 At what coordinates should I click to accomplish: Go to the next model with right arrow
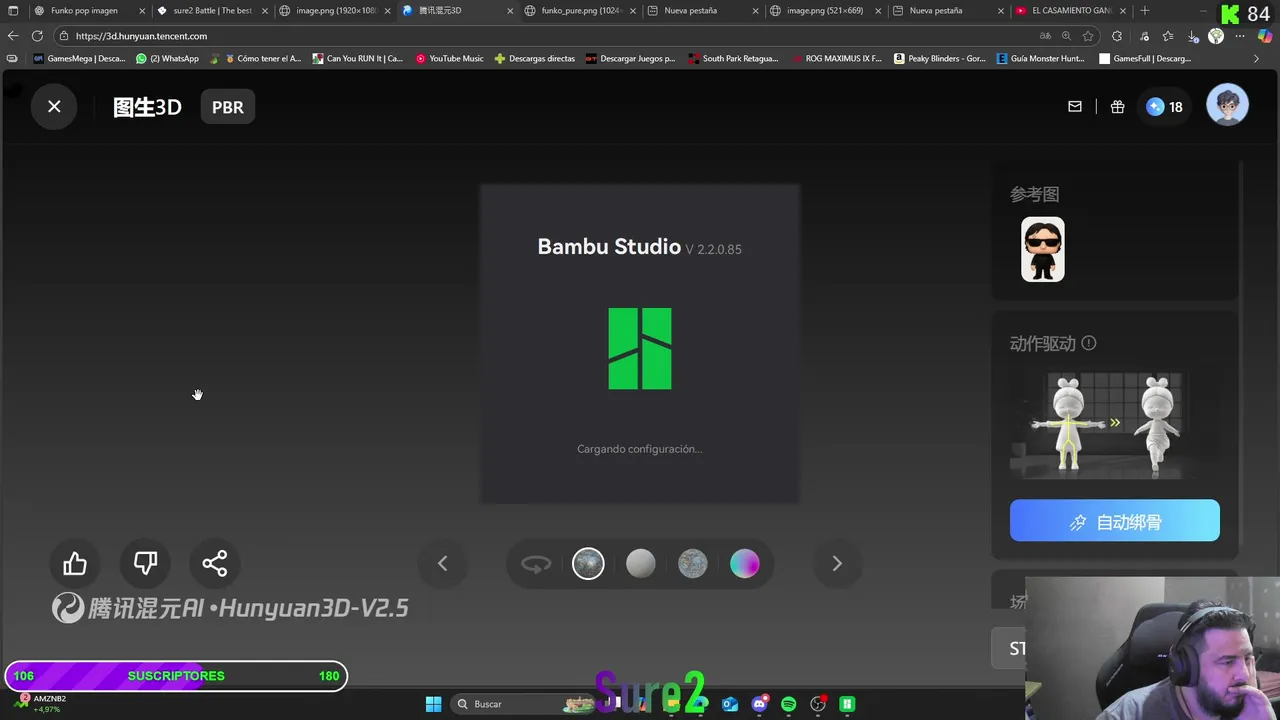coord(837,564)
